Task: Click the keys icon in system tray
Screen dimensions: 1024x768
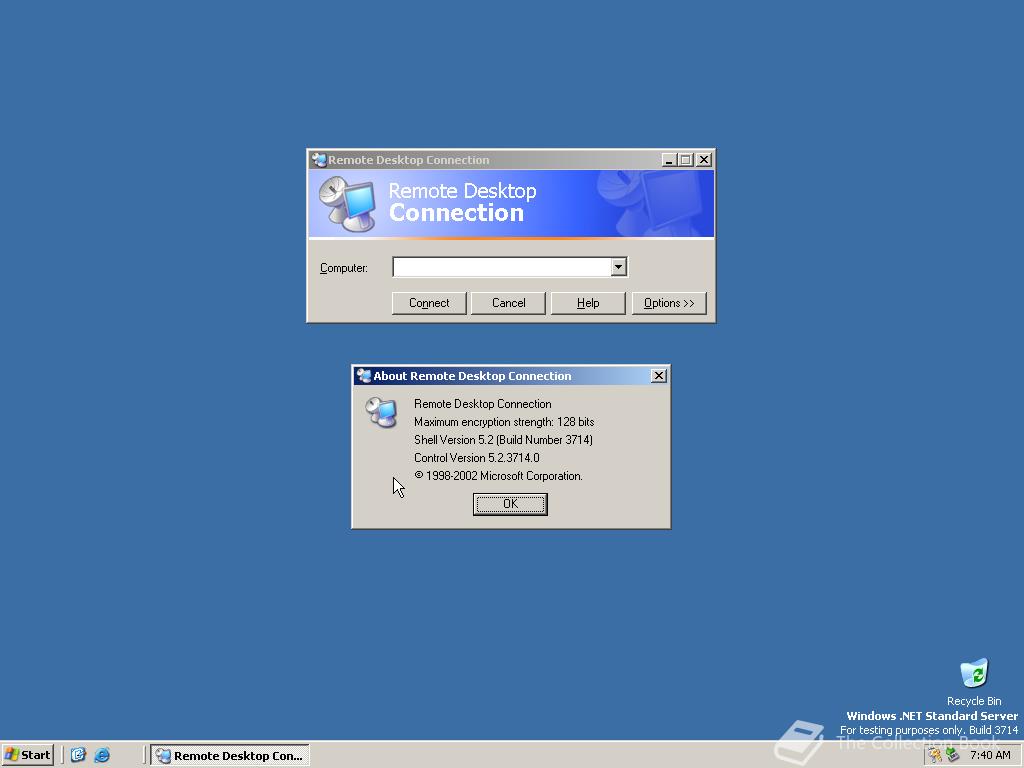Action: tap(935, 755)
